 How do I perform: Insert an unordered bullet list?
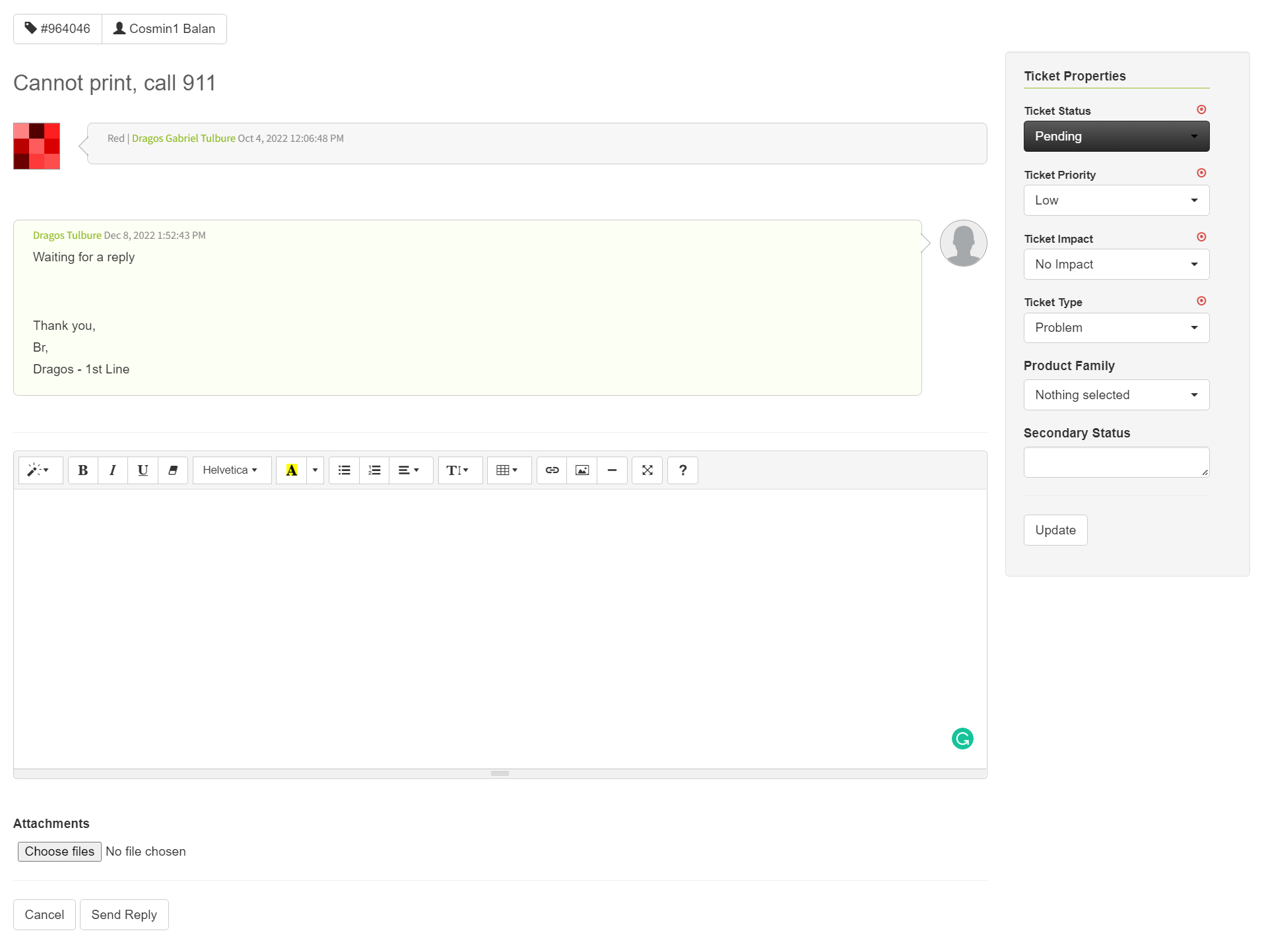click(344, 470)
